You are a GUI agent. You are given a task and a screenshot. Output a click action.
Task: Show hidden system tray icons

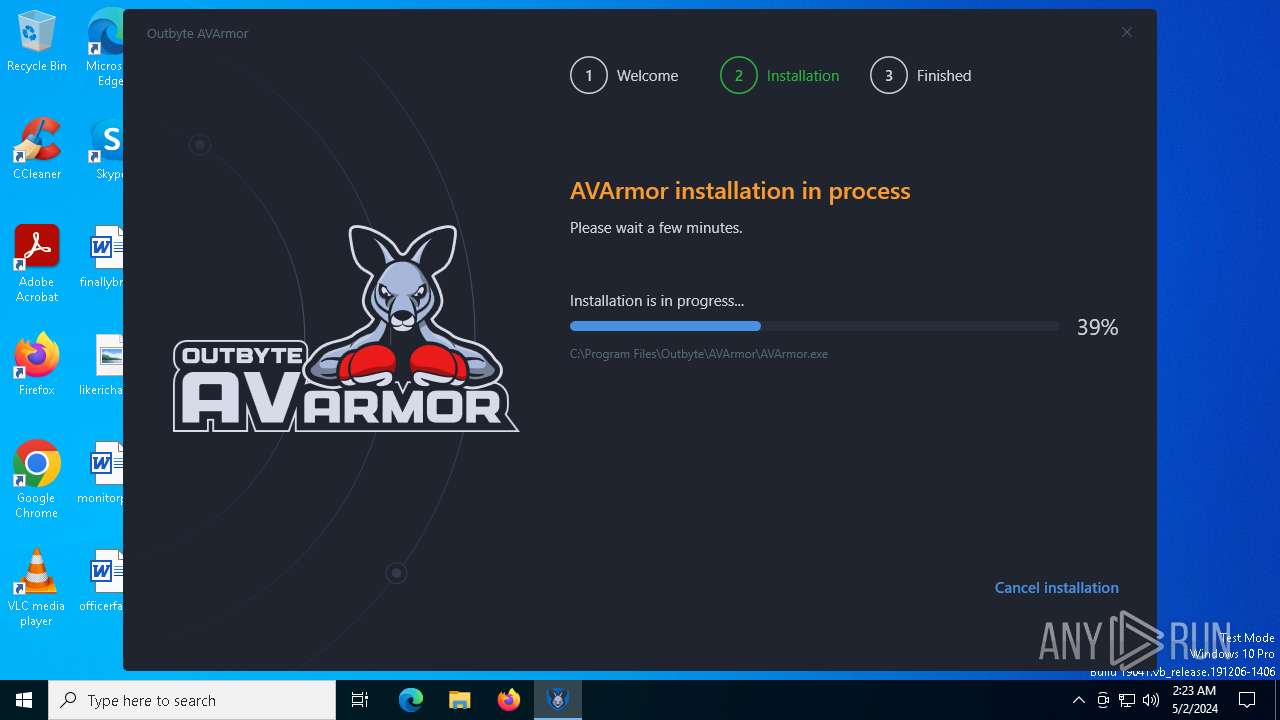tap(1078, 700)
